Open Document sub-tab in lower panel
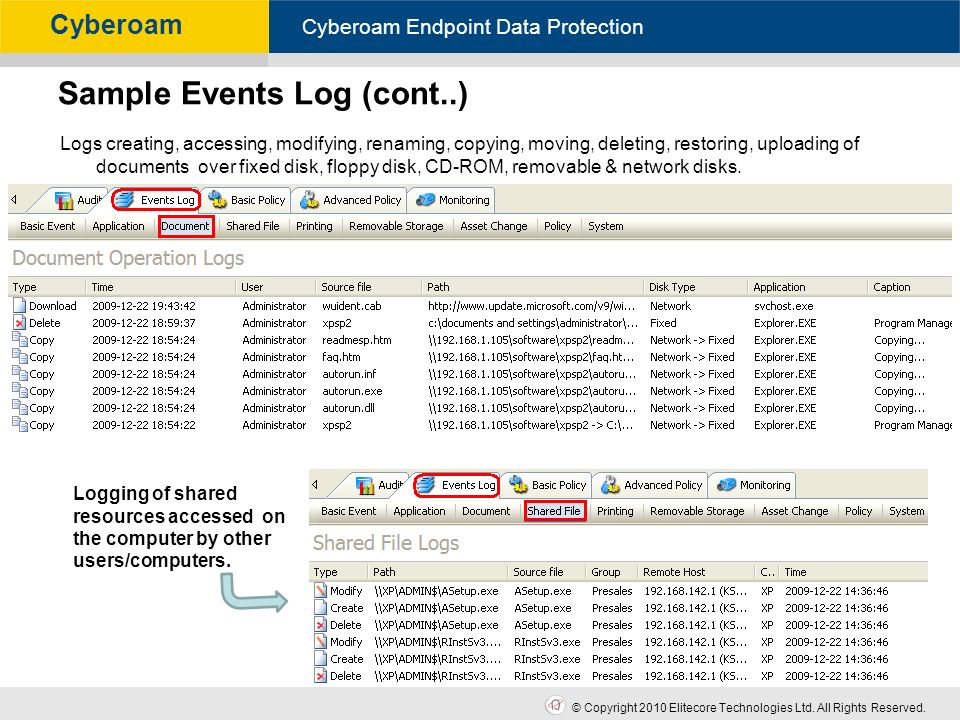The width and height of the screenshot is (960, 720). pos(486,511)
